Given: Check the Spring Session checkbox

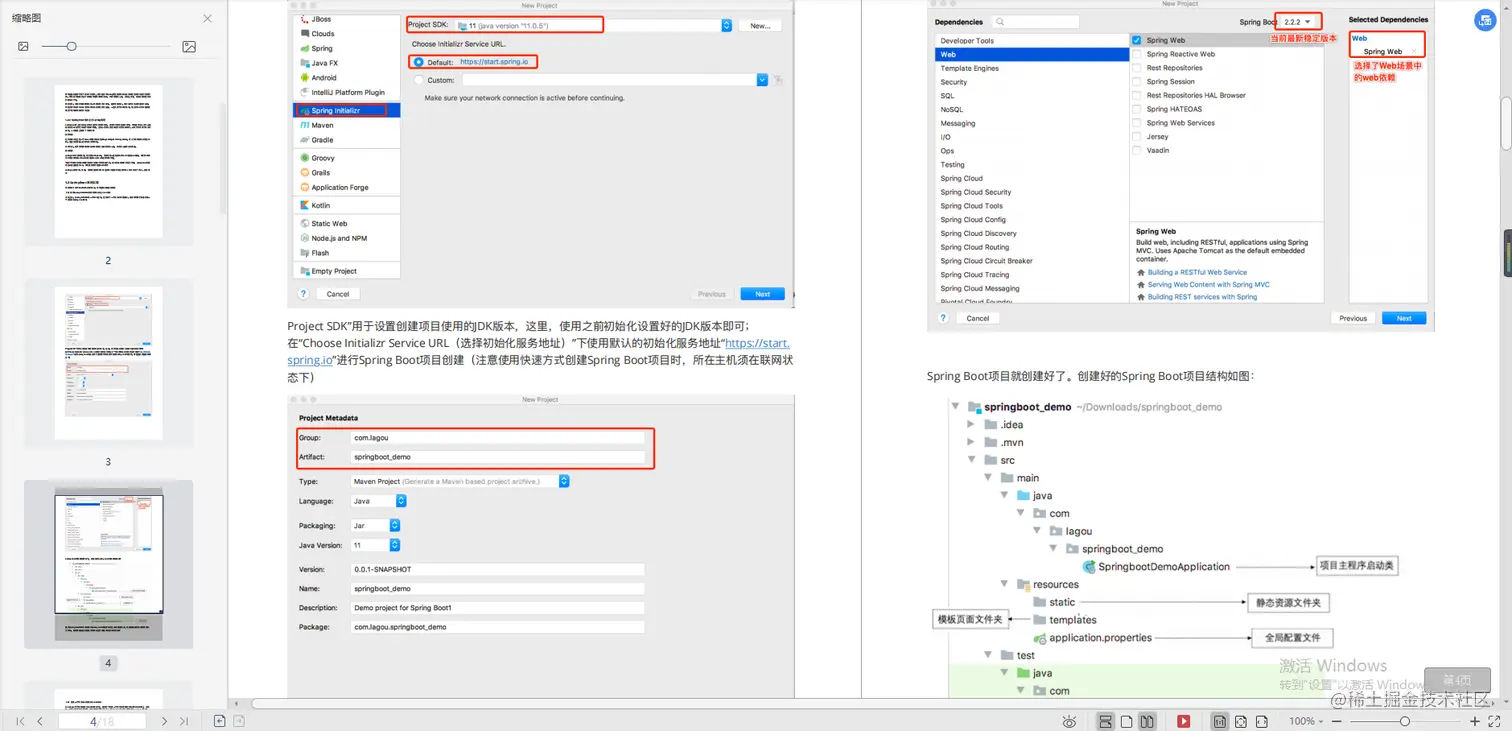Looking at the screenshot, I should click(1137, 82).
